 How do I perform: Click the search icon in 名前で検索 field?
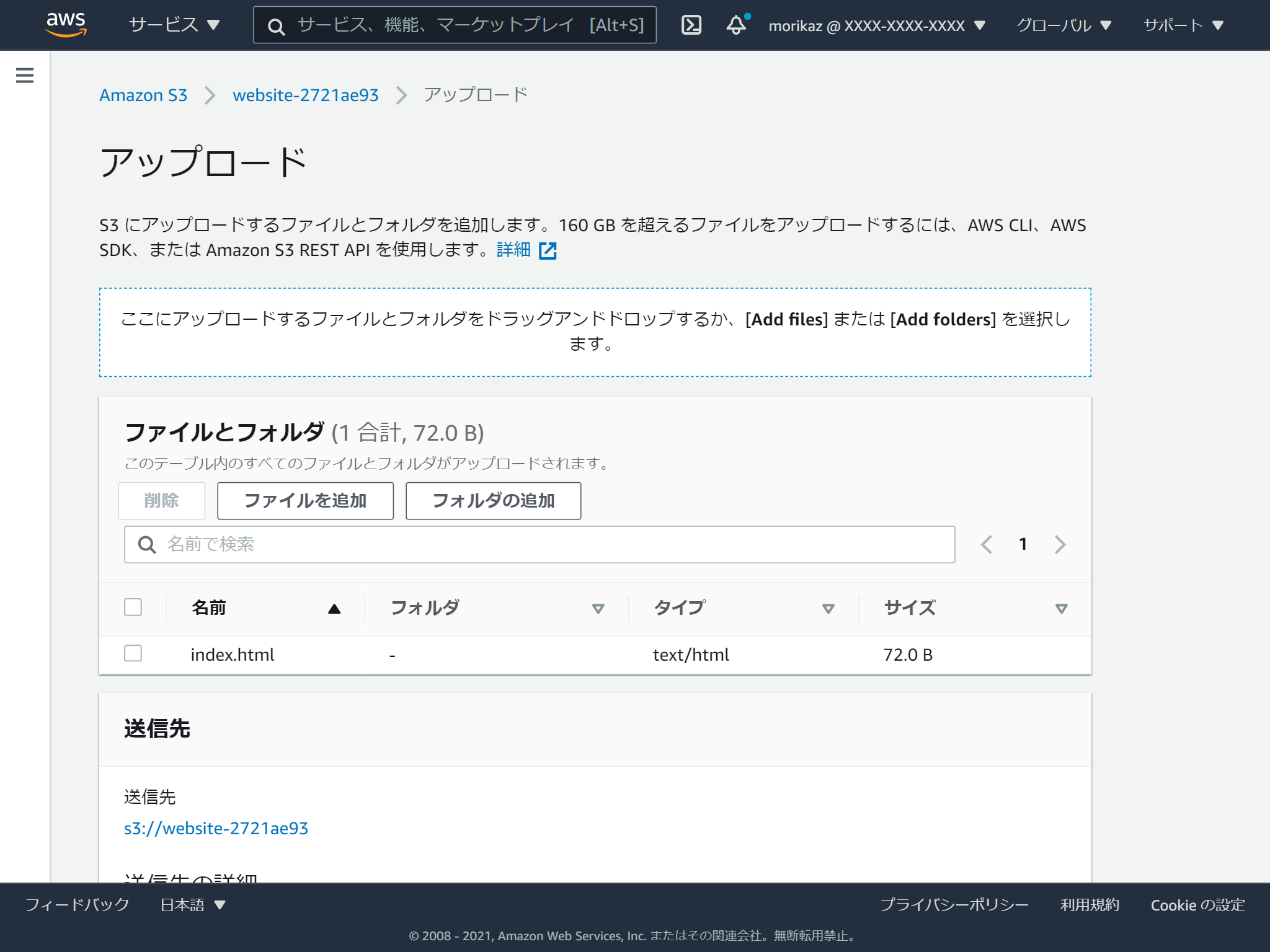coord(147,544)
